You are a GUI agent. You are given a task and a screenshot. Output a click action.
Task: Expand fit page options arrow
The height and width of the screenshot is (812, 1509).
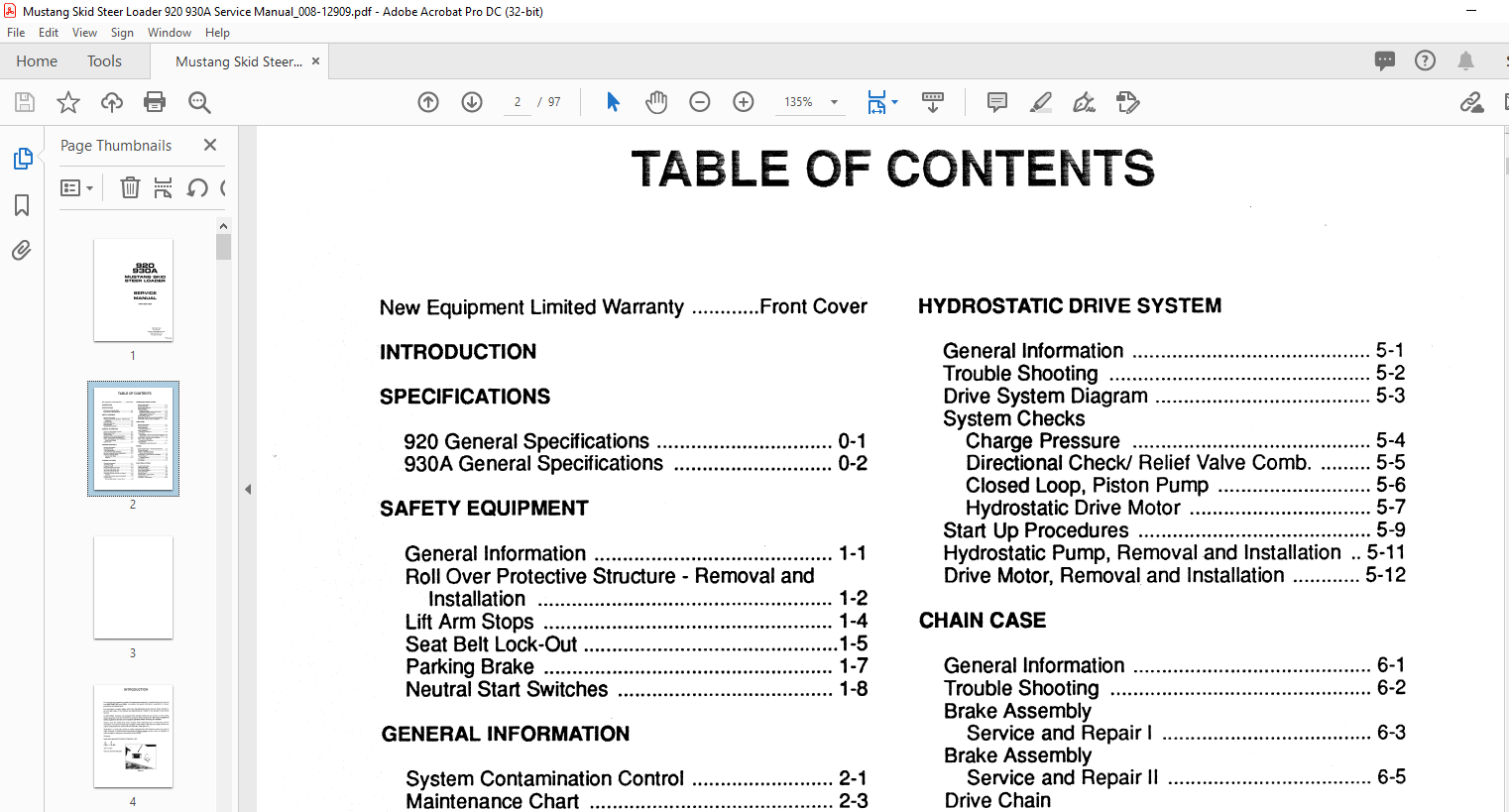(x=894, y=102)
